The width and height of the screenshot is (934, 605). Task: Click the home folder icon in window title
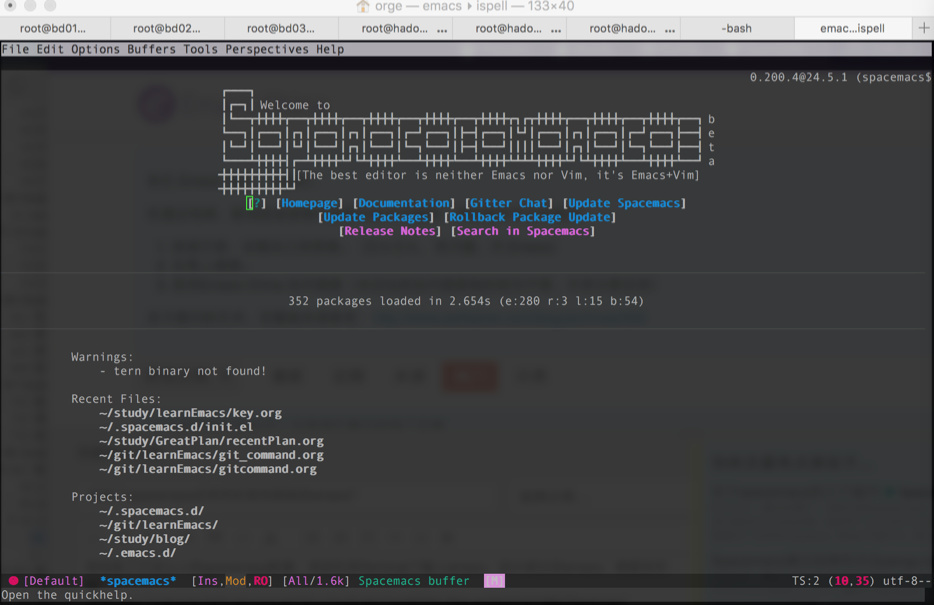click(363, 7)
